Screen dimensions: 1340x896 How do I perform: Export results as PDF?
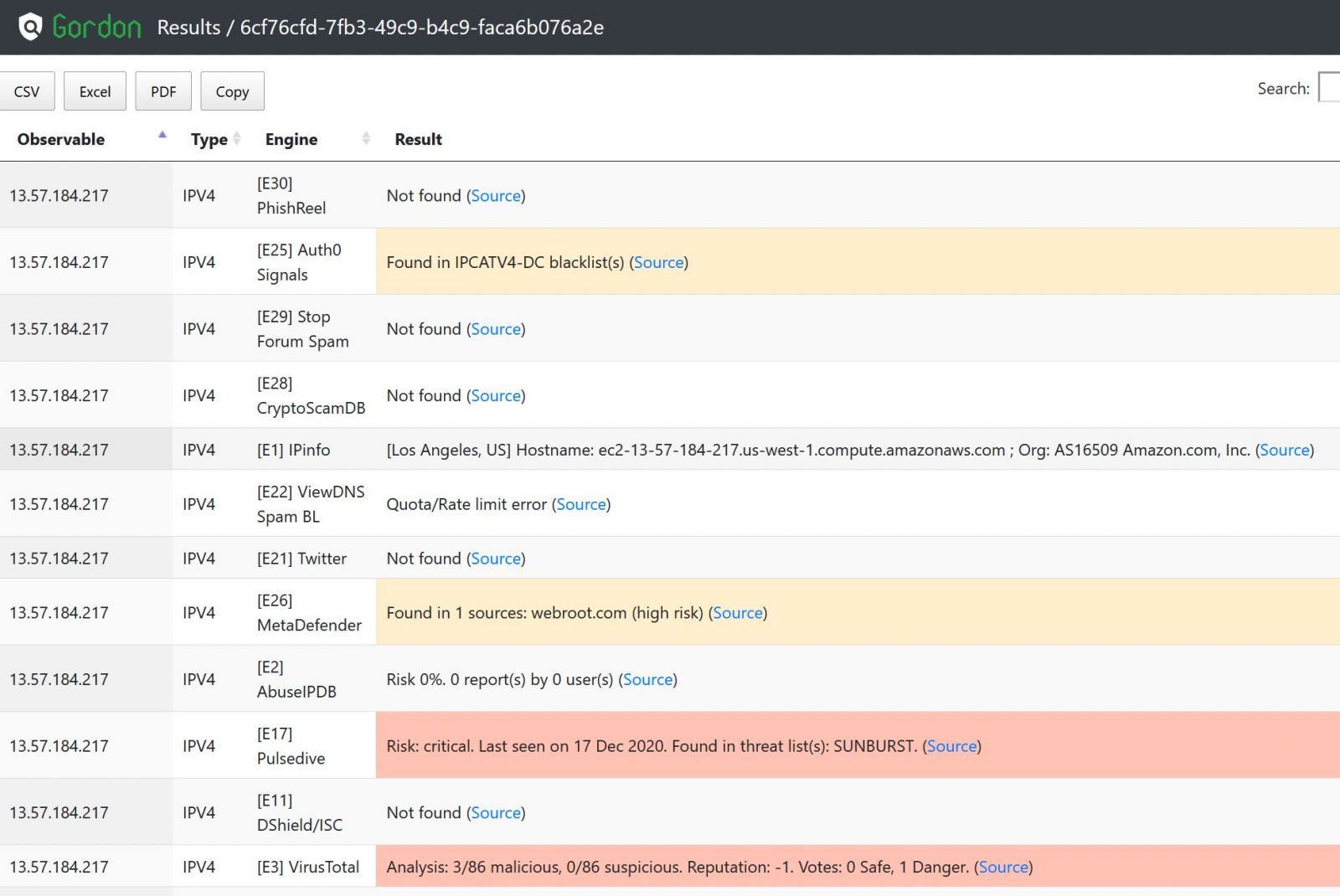(x=163, y=91)
